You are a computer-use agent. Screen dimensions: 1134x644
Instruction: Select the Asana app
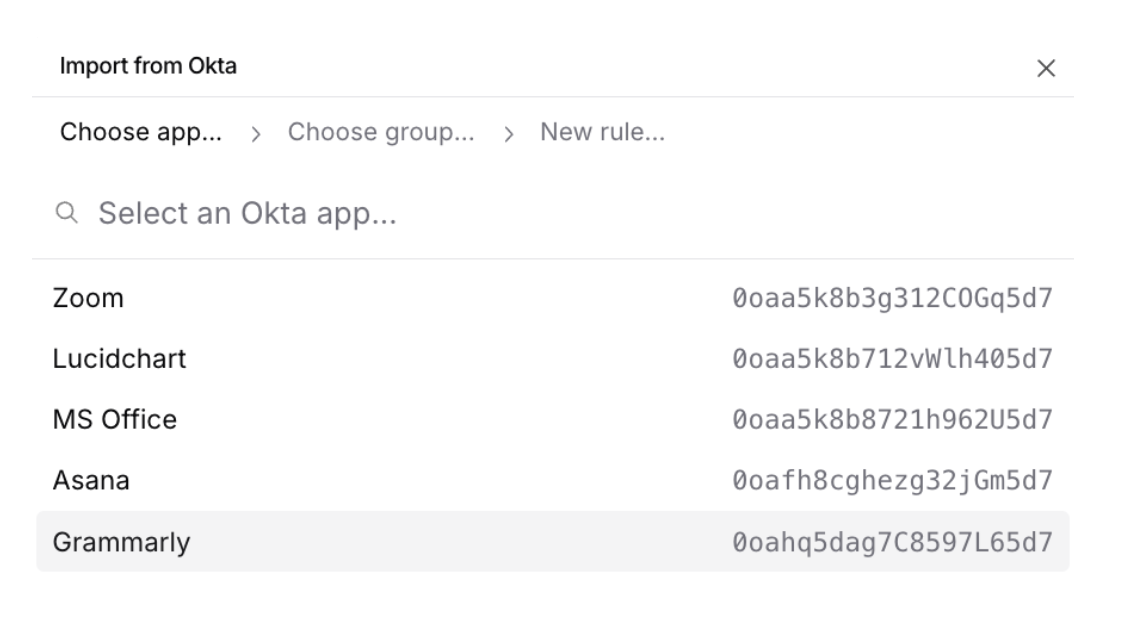(x=553, y=480)
